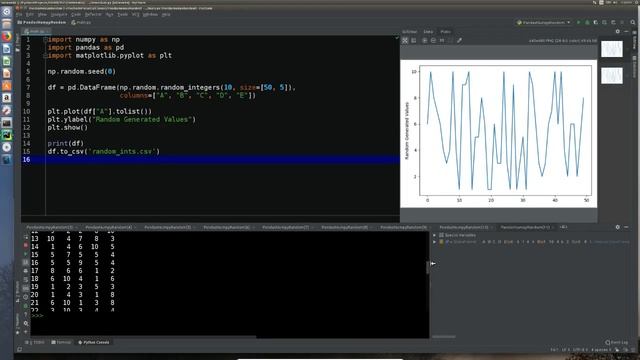Open Amazon launcher in the dock

pos(7,98)
